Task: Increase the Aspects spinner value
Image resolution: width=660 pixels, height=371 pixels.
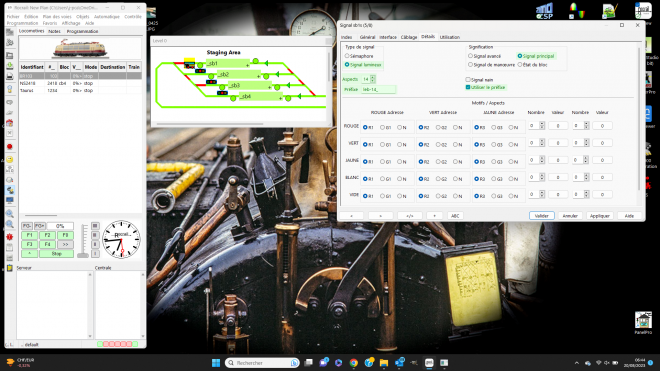Action: 373,77
